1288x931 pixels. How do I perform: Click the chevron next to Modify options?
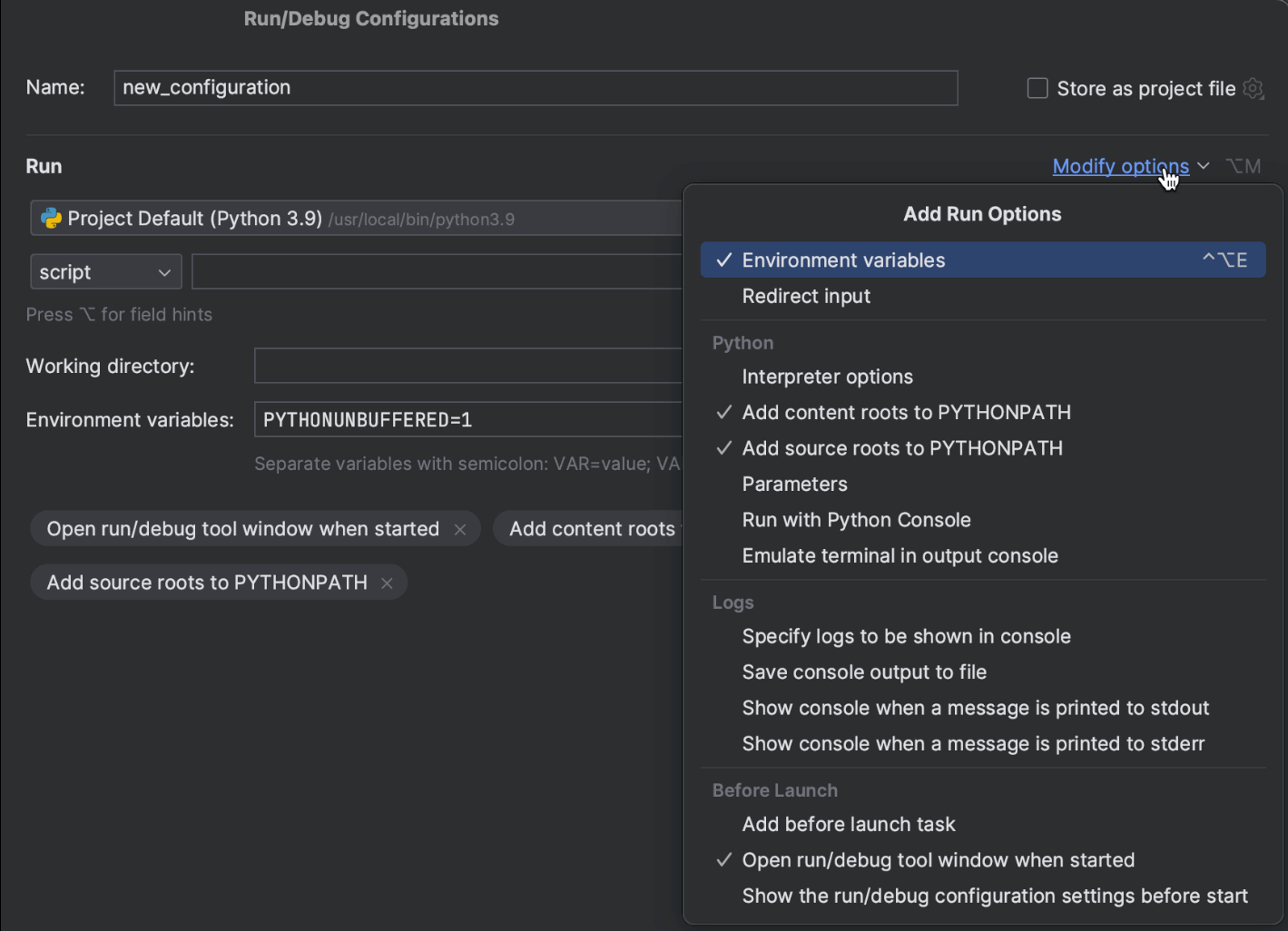[x=1204, y=166]
